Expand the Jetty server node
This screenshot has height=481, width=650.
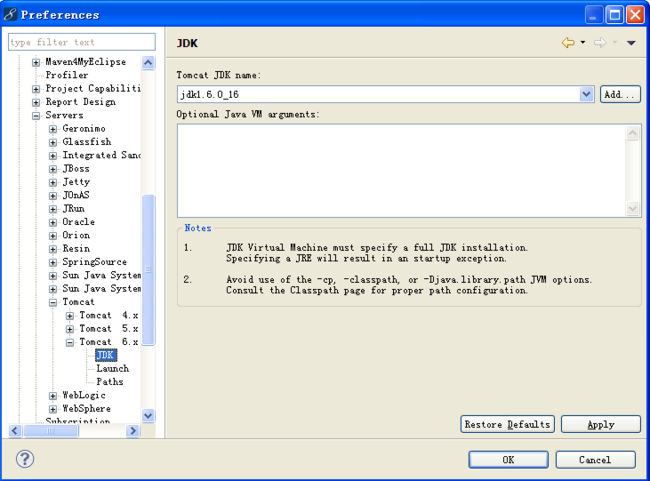click(x=53, y=182)
